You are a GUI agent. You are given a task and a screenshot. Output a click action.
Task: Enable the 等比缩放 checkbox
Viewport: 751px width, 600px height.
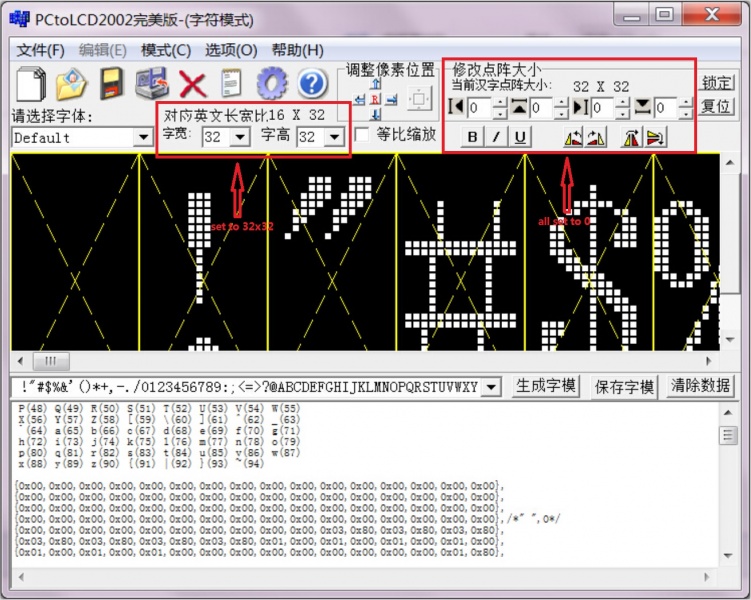362,134
